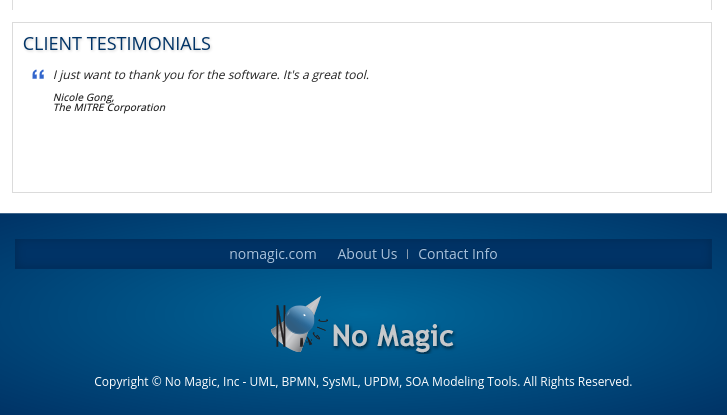Click the name Nicole Gong
Image resolution: width=727 pixels, height=415 pixels.
tap(83, 97)
